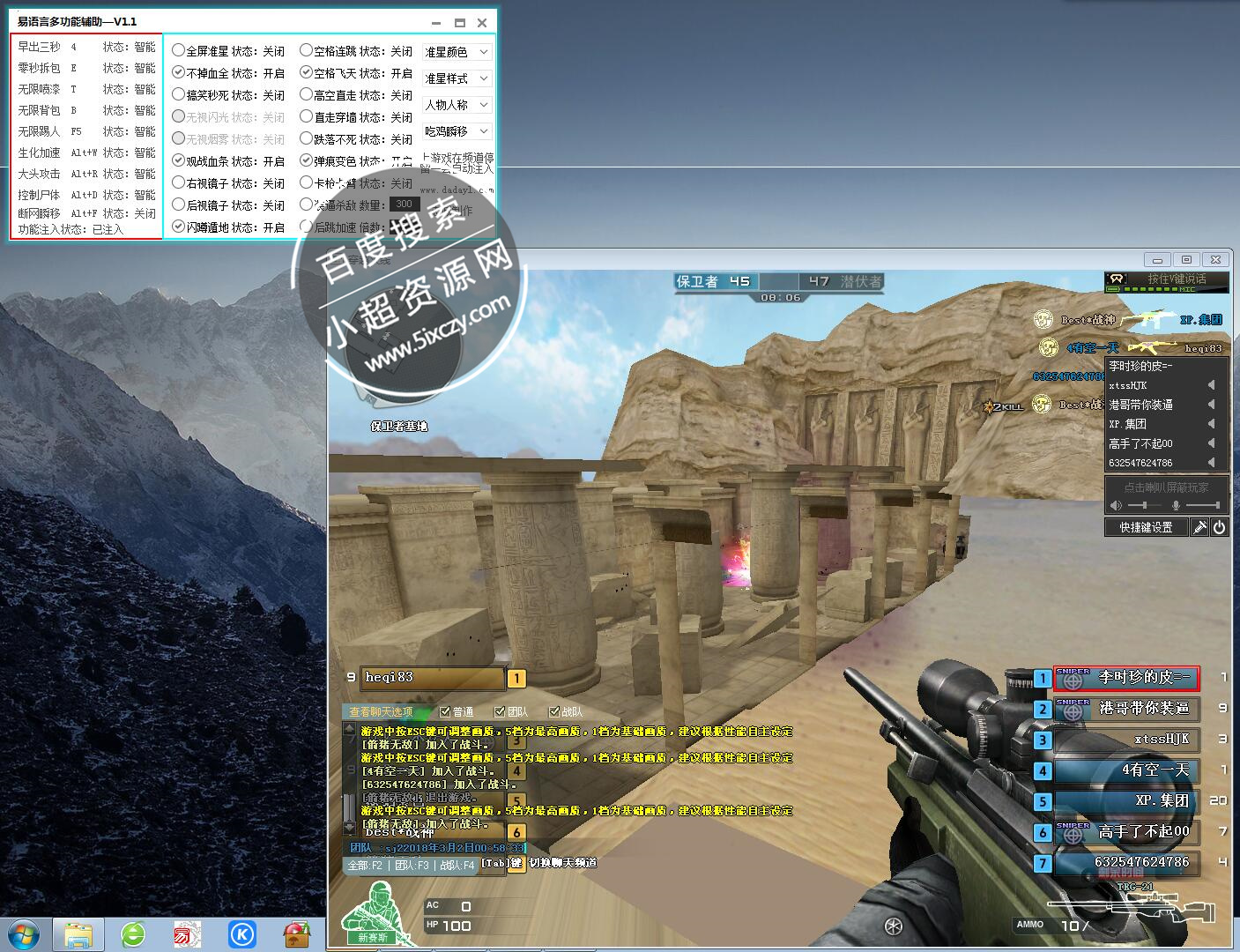This screenshot has height=952, width=1240.
Task: Adjust microphone volume slider
Action: point(1203,505)
